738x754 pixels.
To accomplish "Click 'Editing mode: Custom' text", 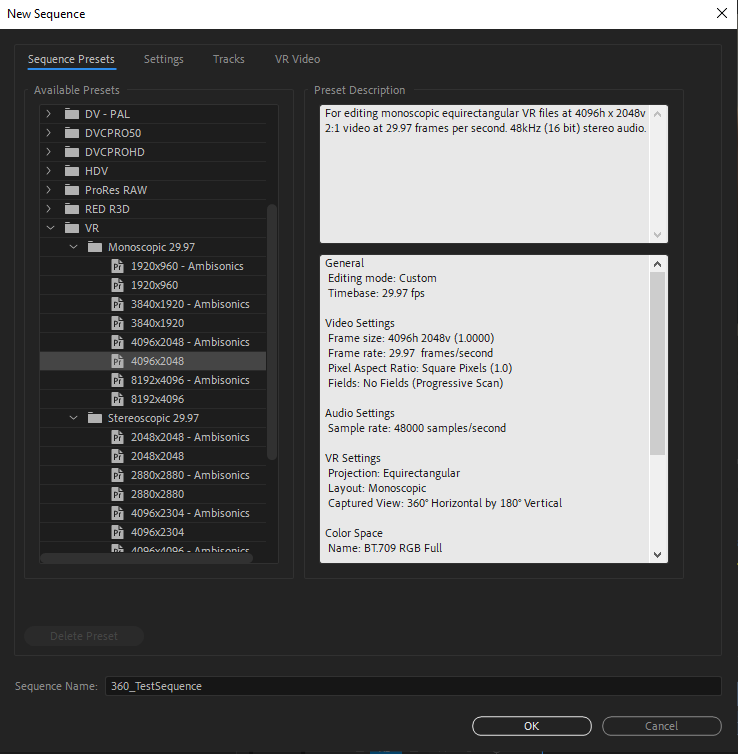I will coord(382,278).
